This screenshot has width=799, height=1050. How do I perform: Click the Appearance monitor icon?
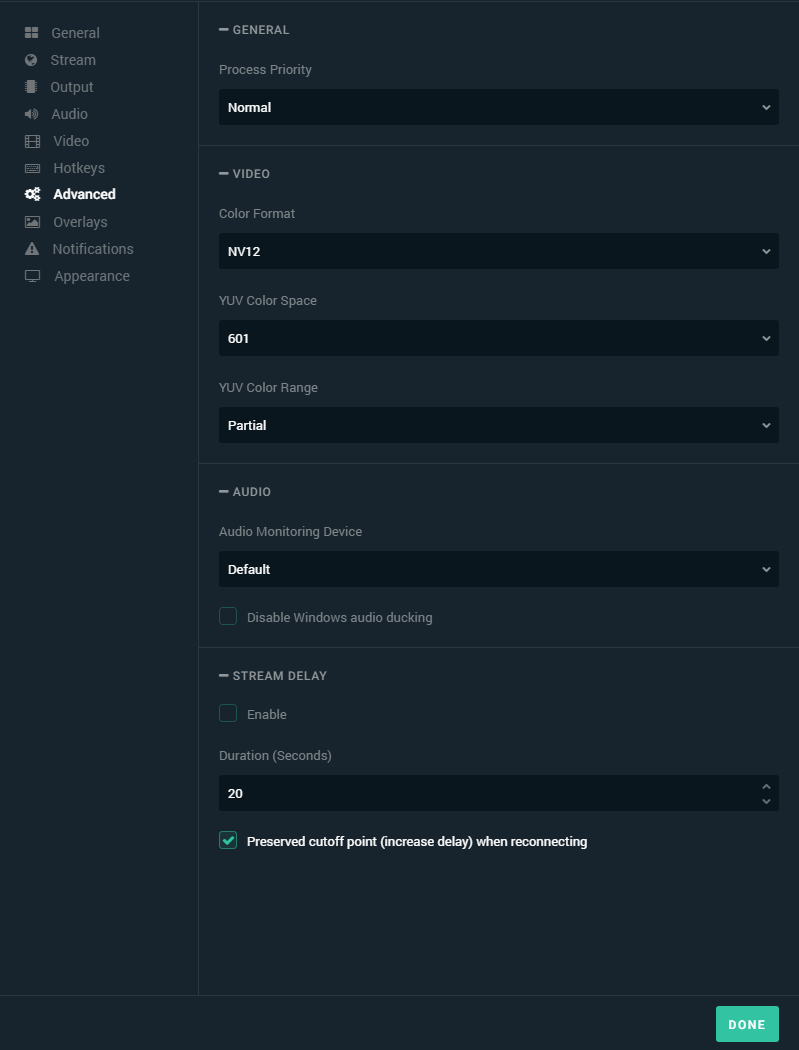click(32, 276)
